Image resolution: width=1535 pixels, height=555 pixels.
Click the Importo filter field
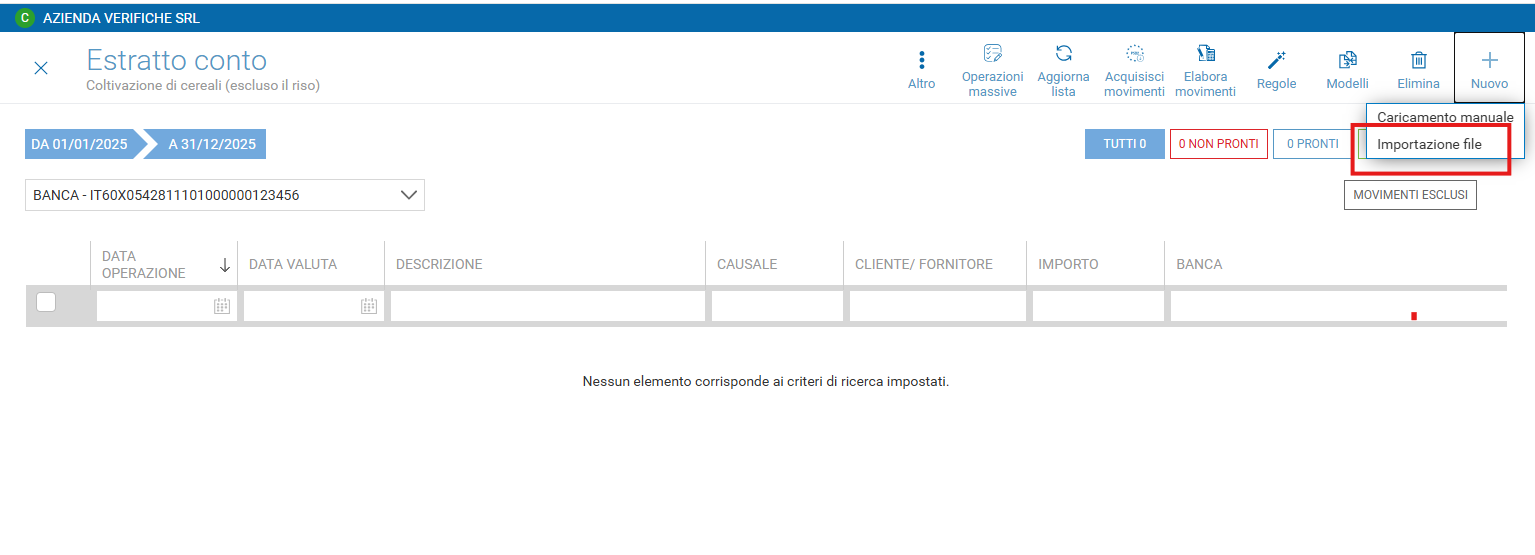(1098, 306)
